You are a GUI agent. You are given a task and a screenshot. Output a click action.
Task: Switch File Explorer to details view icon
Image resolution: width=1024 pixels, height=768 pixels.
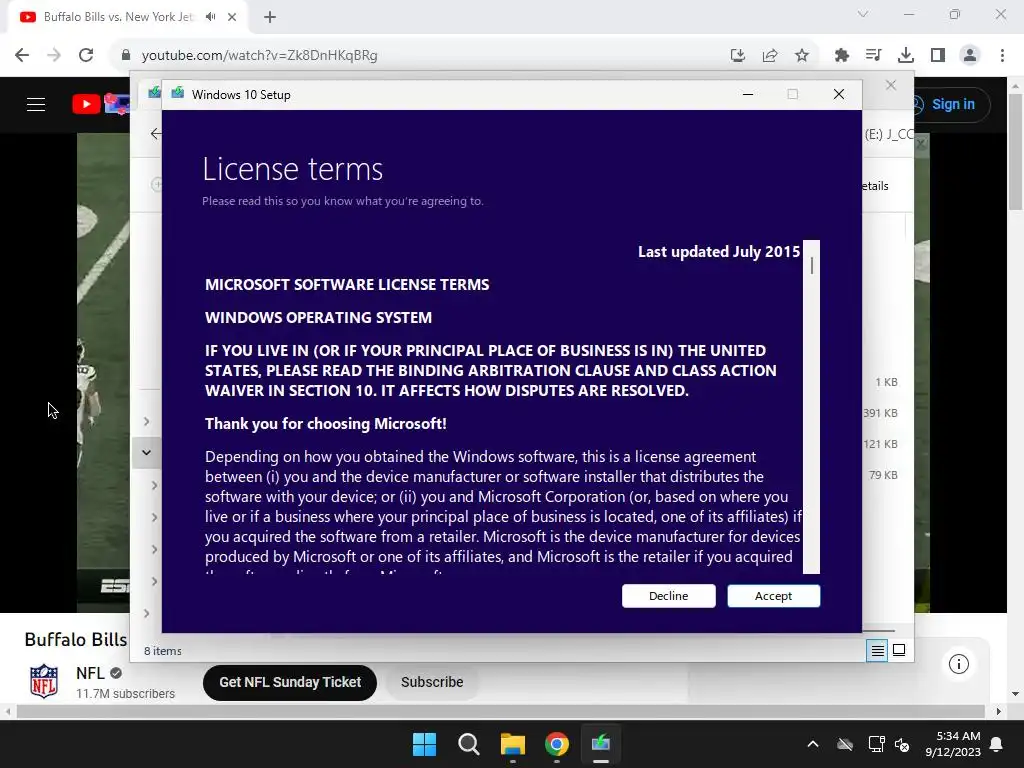tap(877, 650)
